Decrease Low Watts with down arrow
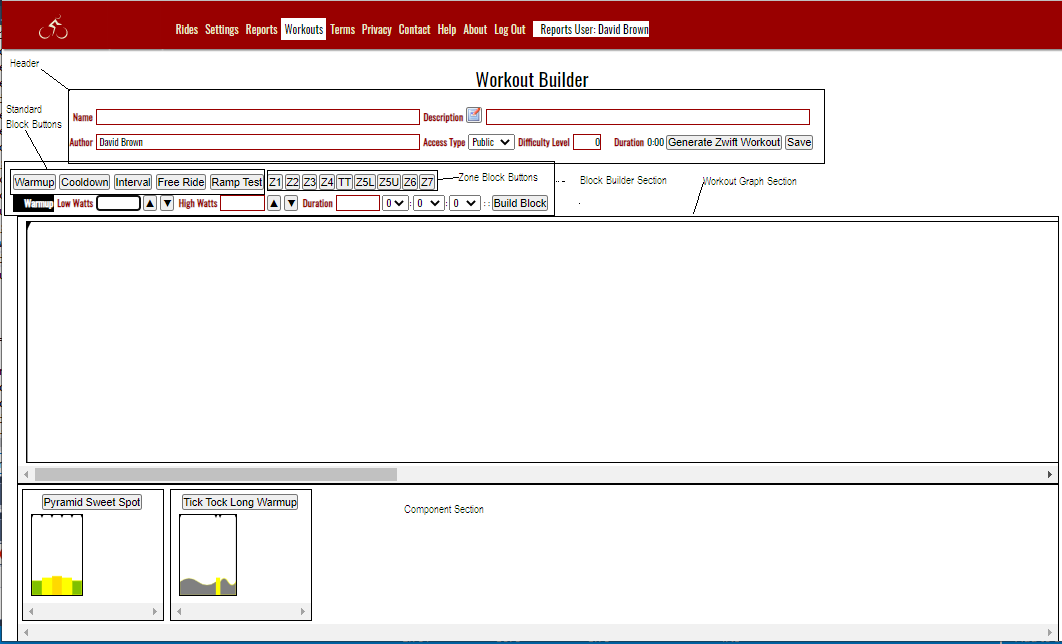 [x=167, y=203]
